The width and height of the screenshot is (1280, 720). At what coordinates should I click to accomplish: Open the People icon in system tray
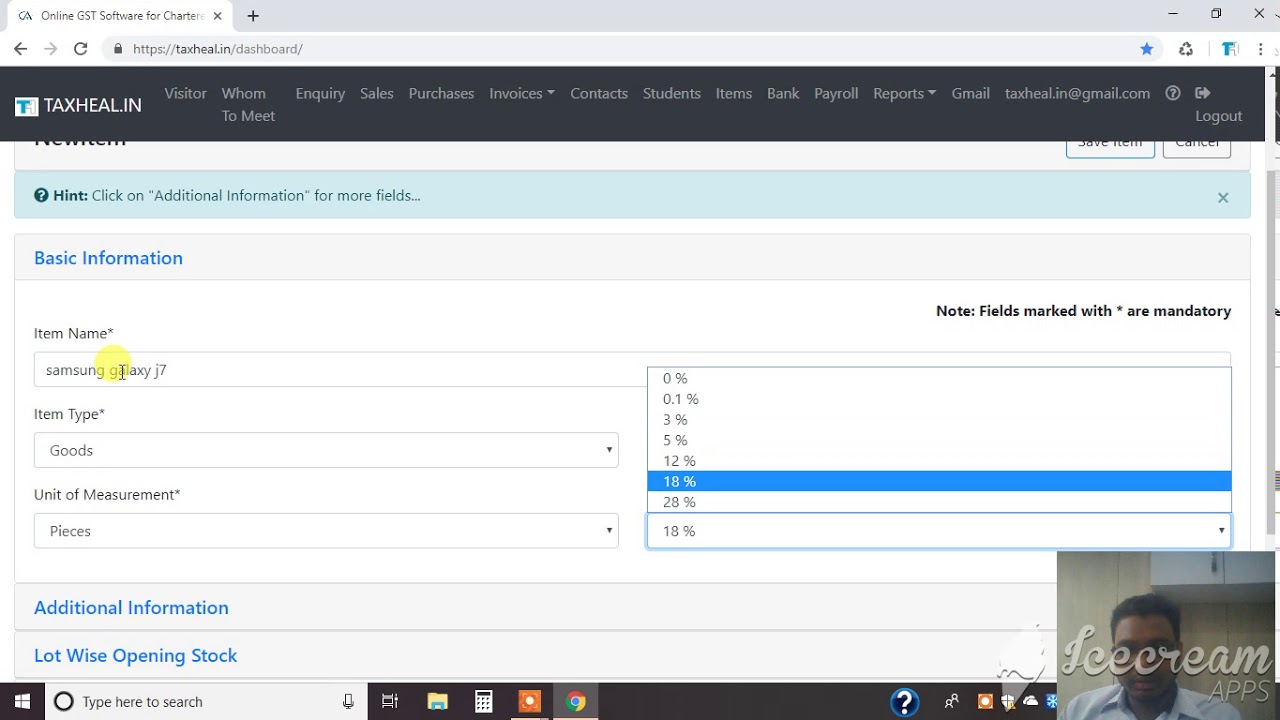point(951,701)
